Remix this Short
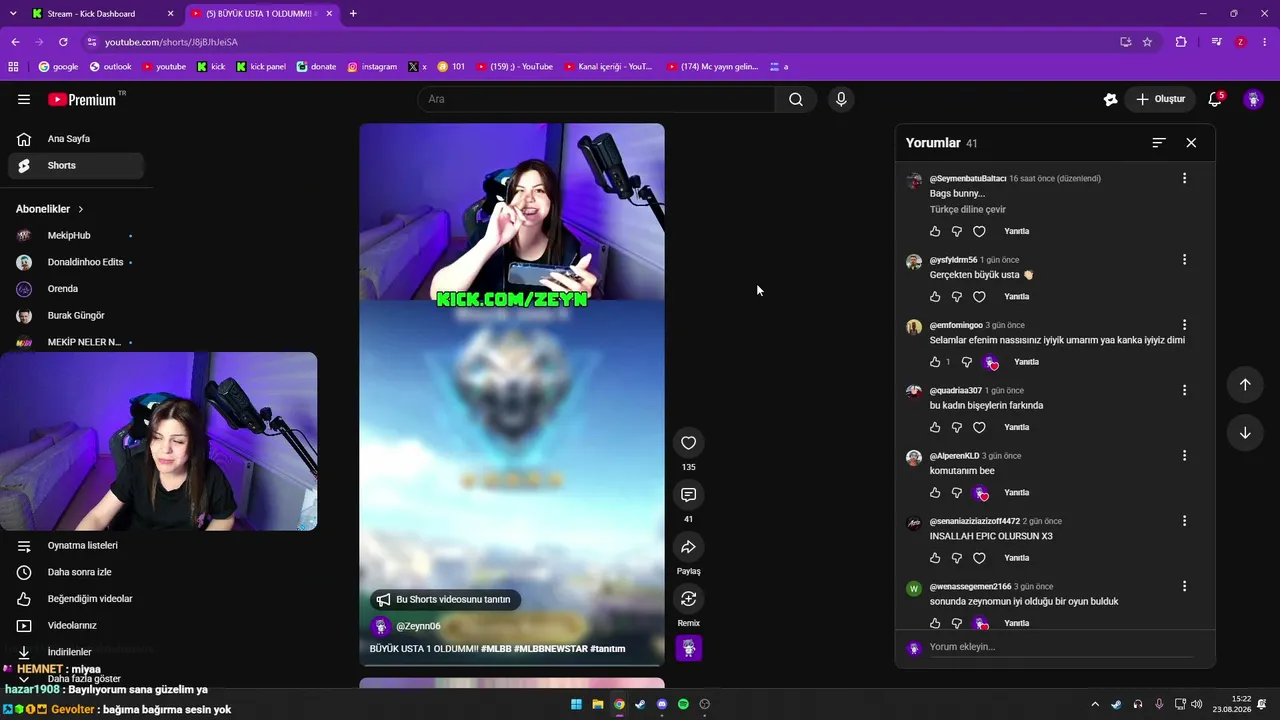Viewport: 1280px width, 720px height. click(x=688, y=599)
